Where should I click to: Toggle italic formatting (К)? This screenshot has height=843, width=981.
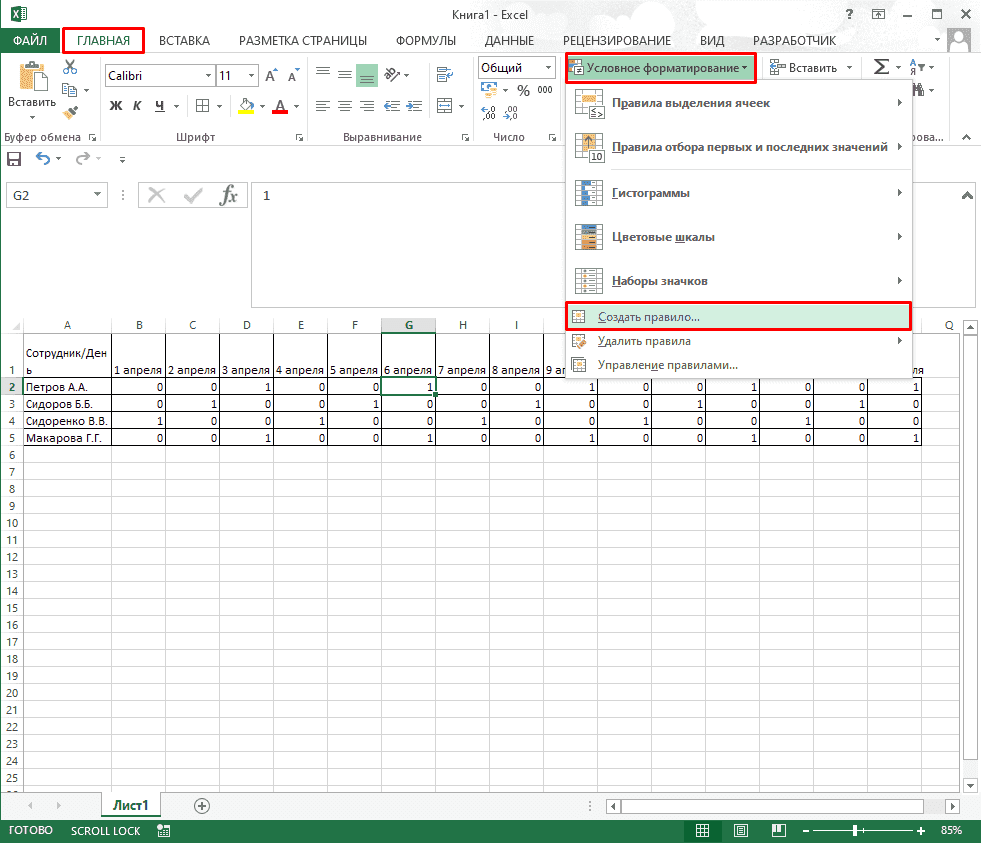coord(137,106)
